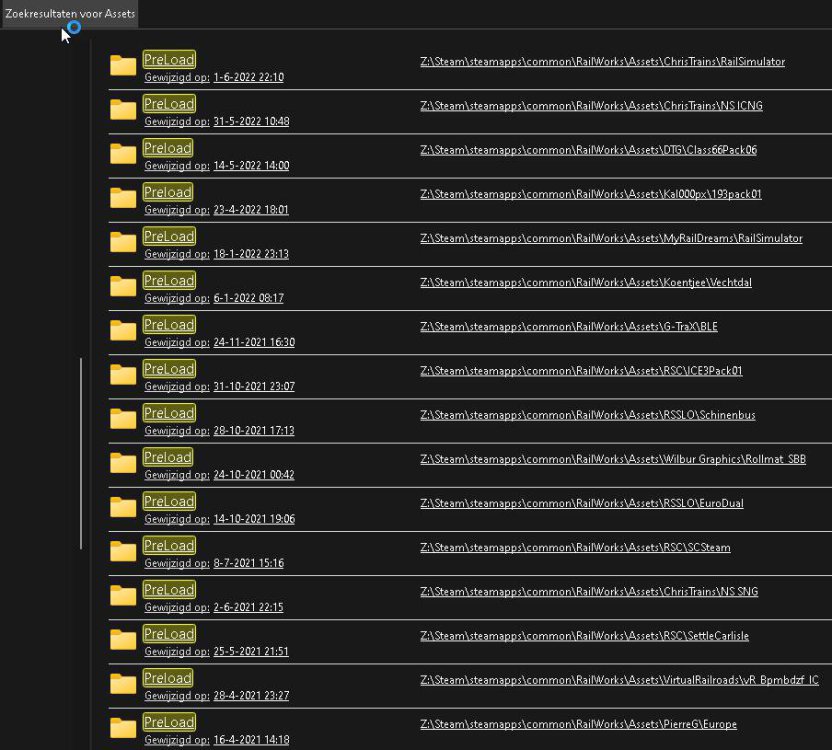Click PreLoad name dated 28-10-2021 17:13
Viewport: 832px width, 750px height.
[169, 412]
